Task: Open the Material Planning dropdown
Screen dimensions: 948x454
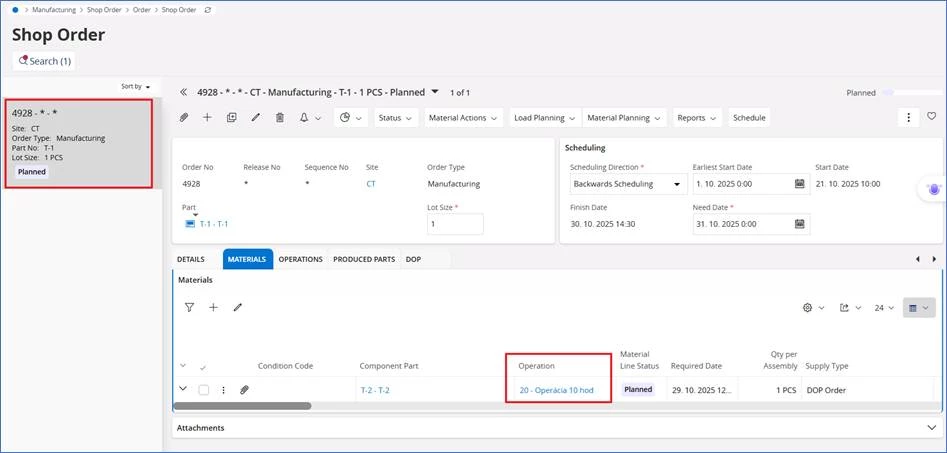Action: click(x=625, y=118)
